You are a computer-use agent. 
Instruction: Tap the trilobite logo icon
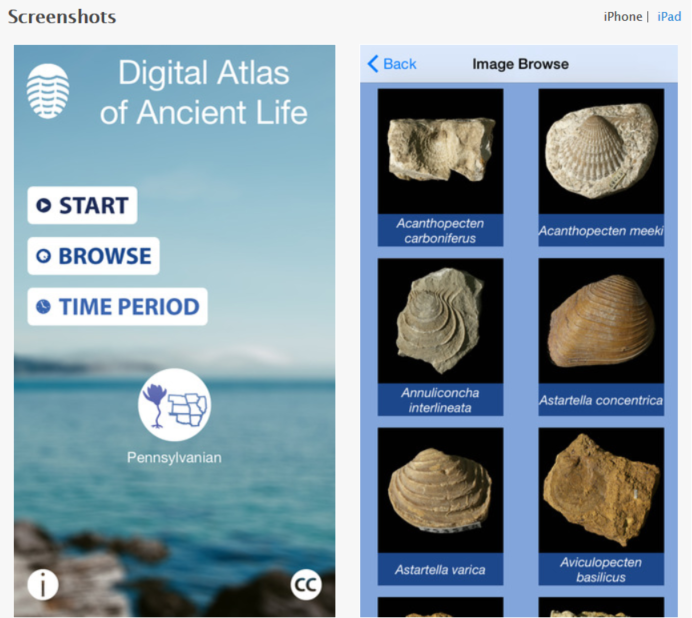[x=48, y=91]
